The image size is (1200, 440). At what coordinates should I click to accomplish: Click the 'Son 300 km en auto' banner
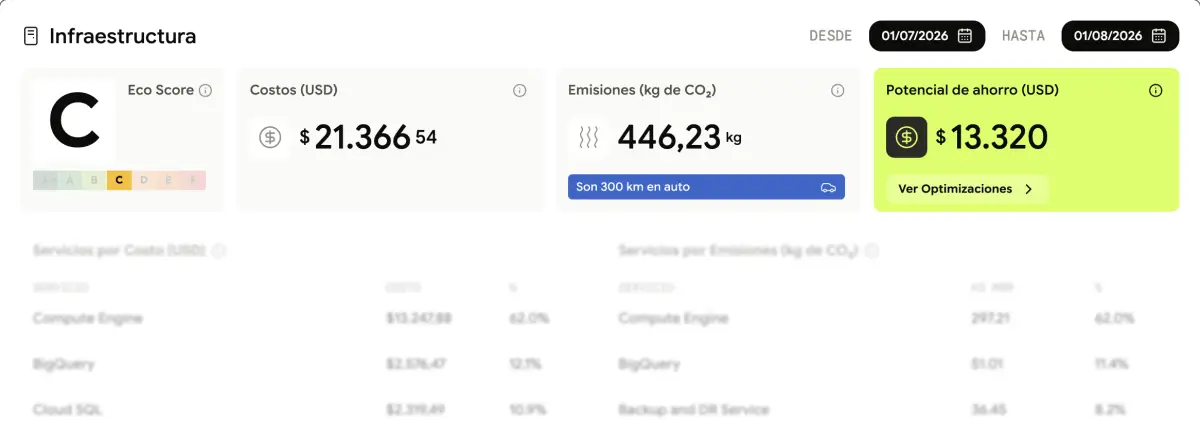[706, 187]
